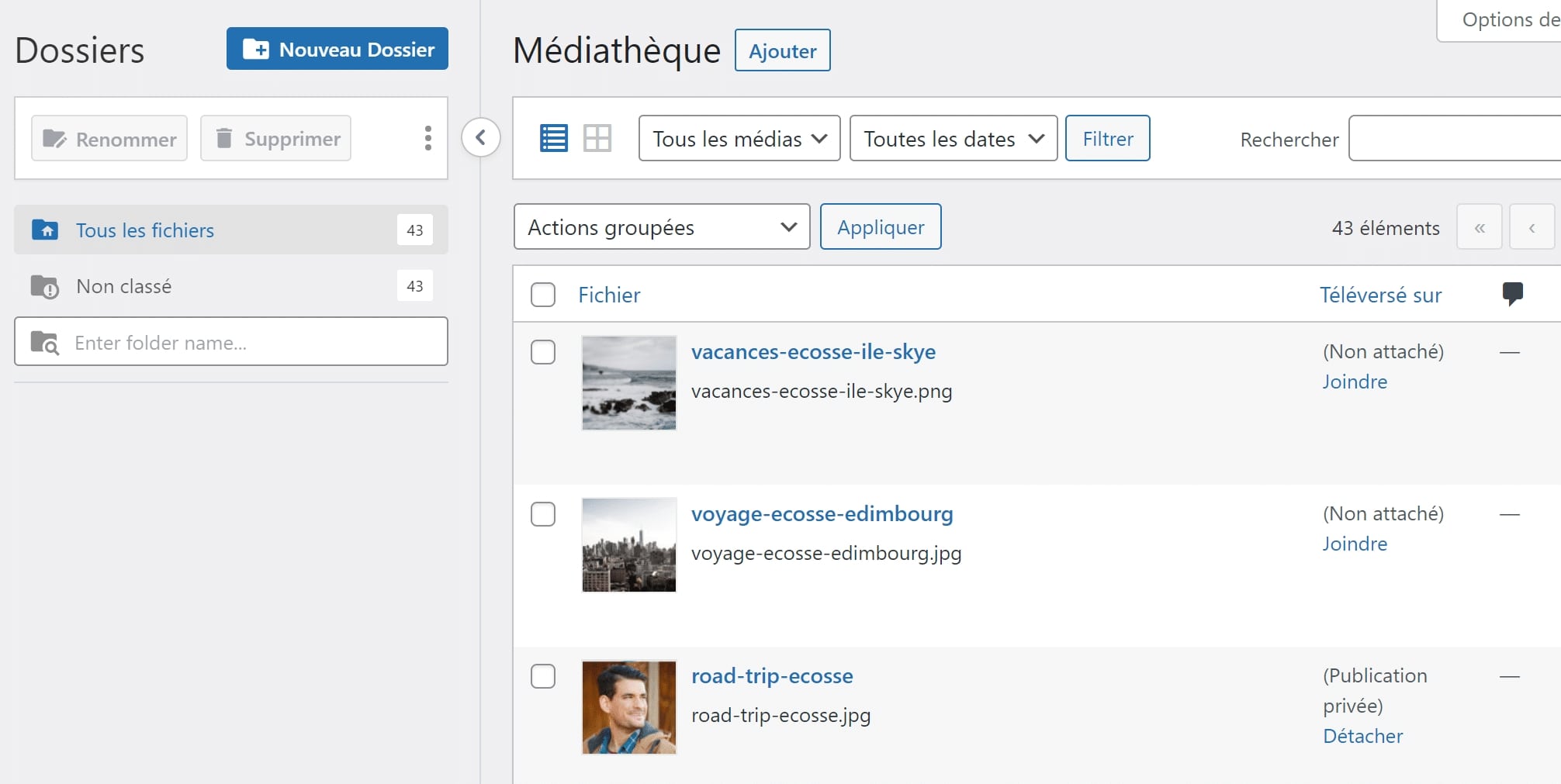1561x784 pixels.
Task: Click Joindre for voyage-ecosse-edimbourg
Action: pyautogui.click(x=1355, y=544)
